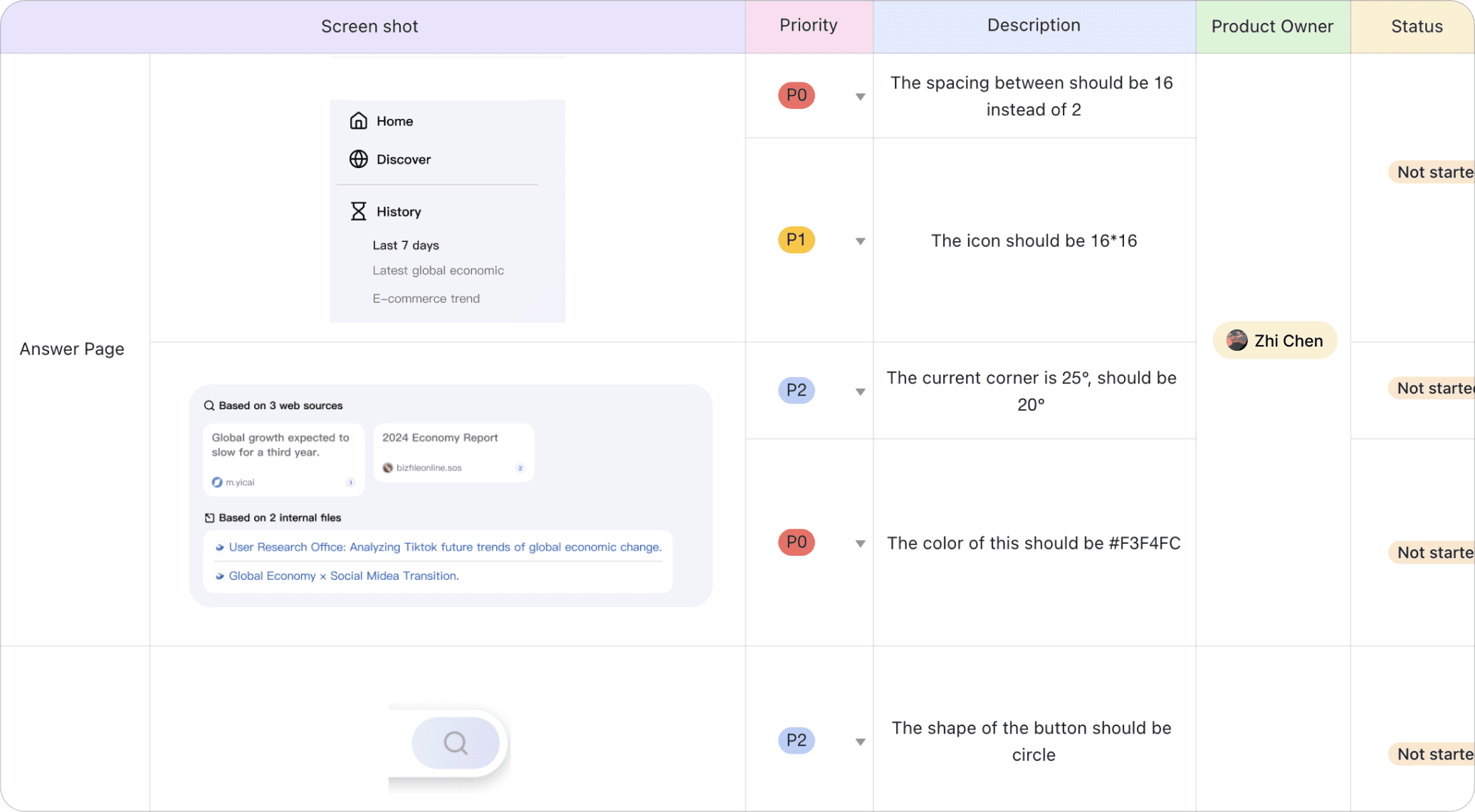Viewport: 1475px width, 812px height.
Task: Click the 2024 Economy Report card
Action: click(453, 452)
